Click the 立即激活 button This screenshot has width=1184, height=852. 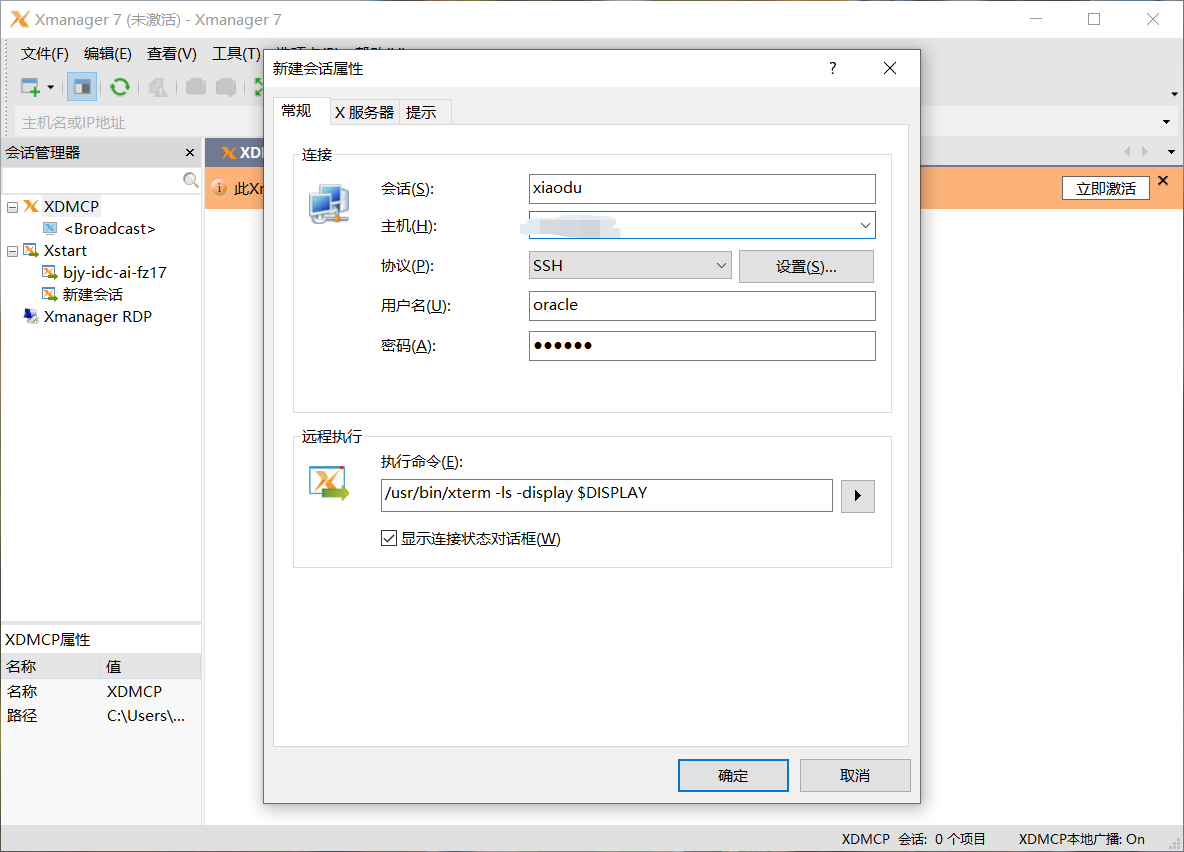click(1105, 189)
